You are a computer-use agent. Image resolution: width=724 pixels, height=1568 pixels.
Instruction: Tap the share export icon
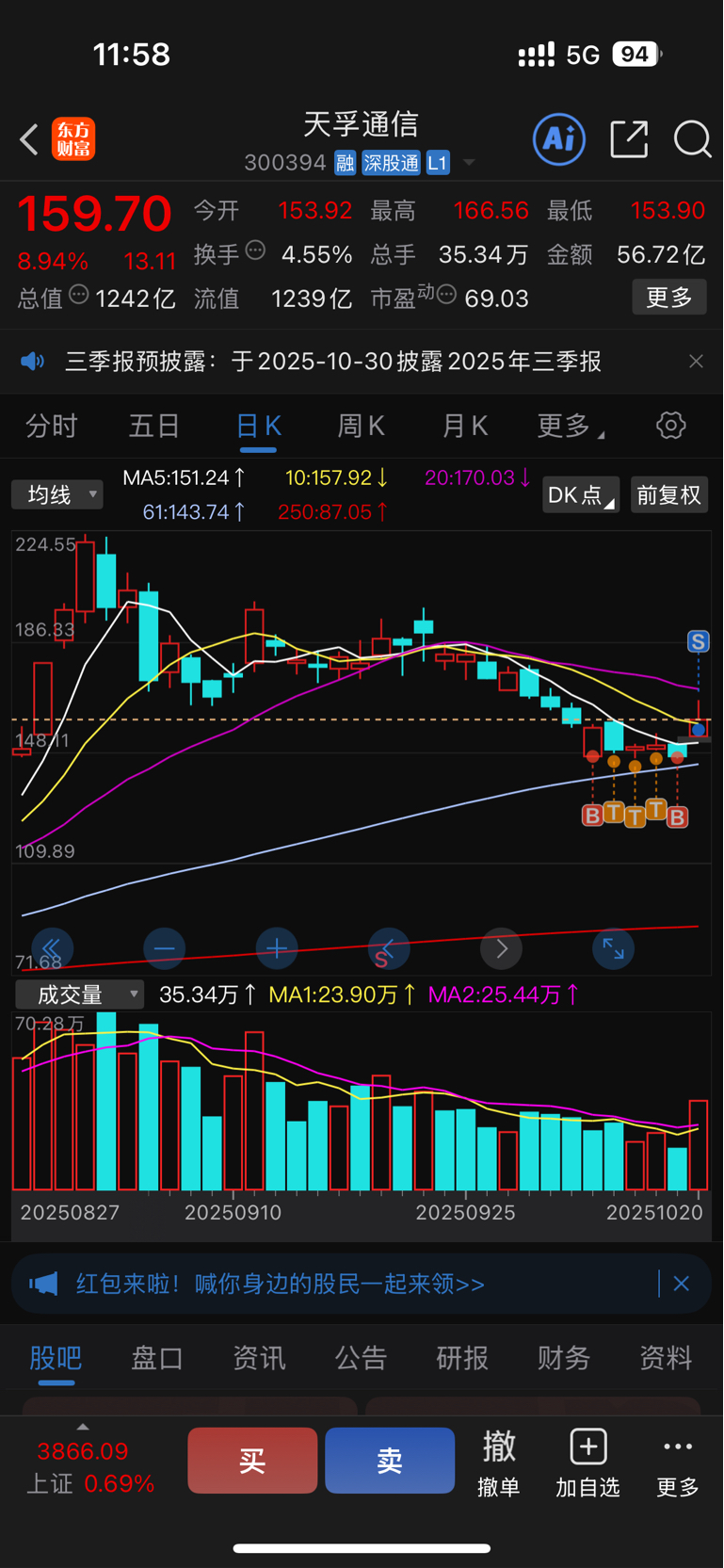[629, 139]
